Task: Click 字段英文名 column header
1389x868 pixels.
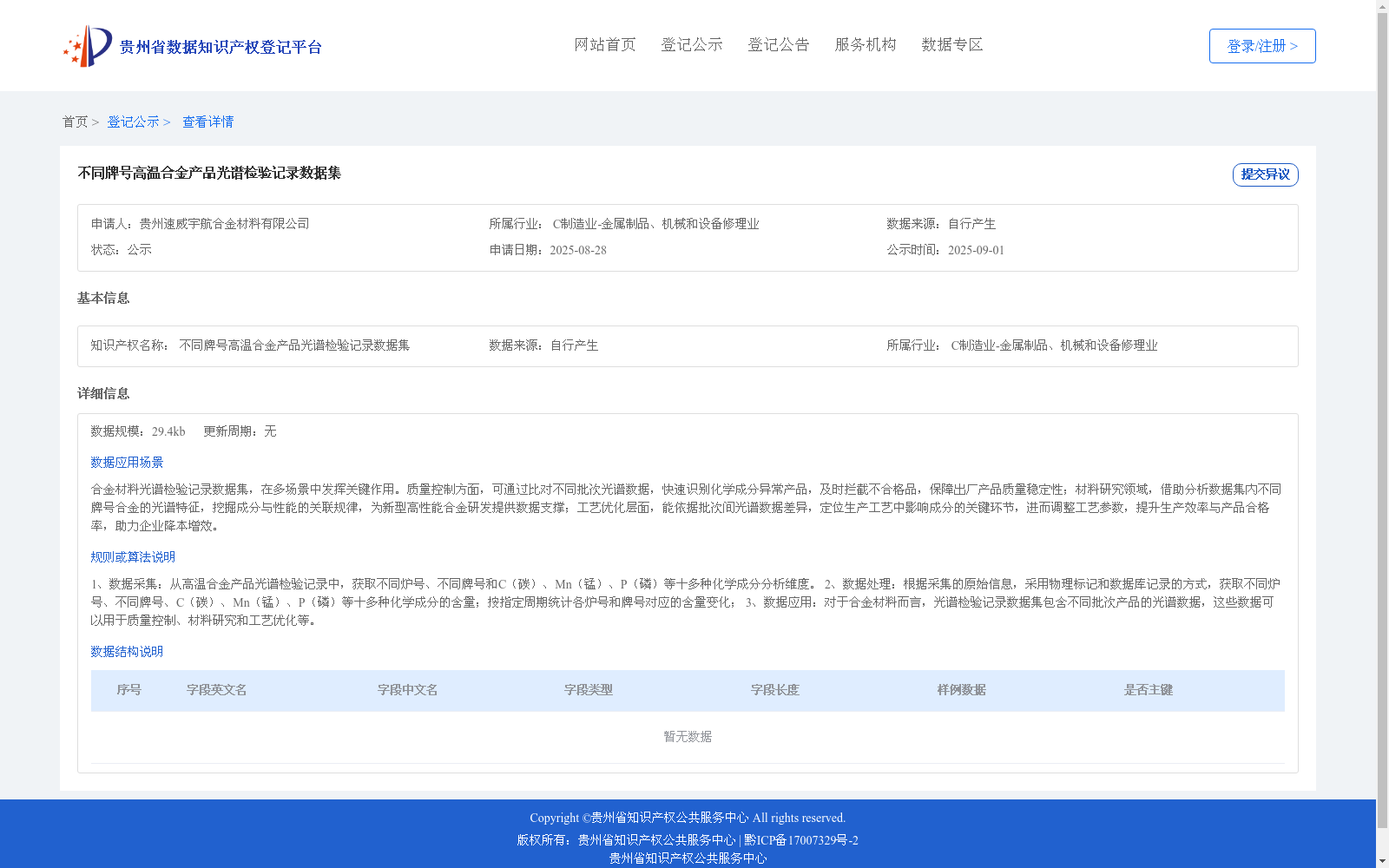Action: [217, 690]
